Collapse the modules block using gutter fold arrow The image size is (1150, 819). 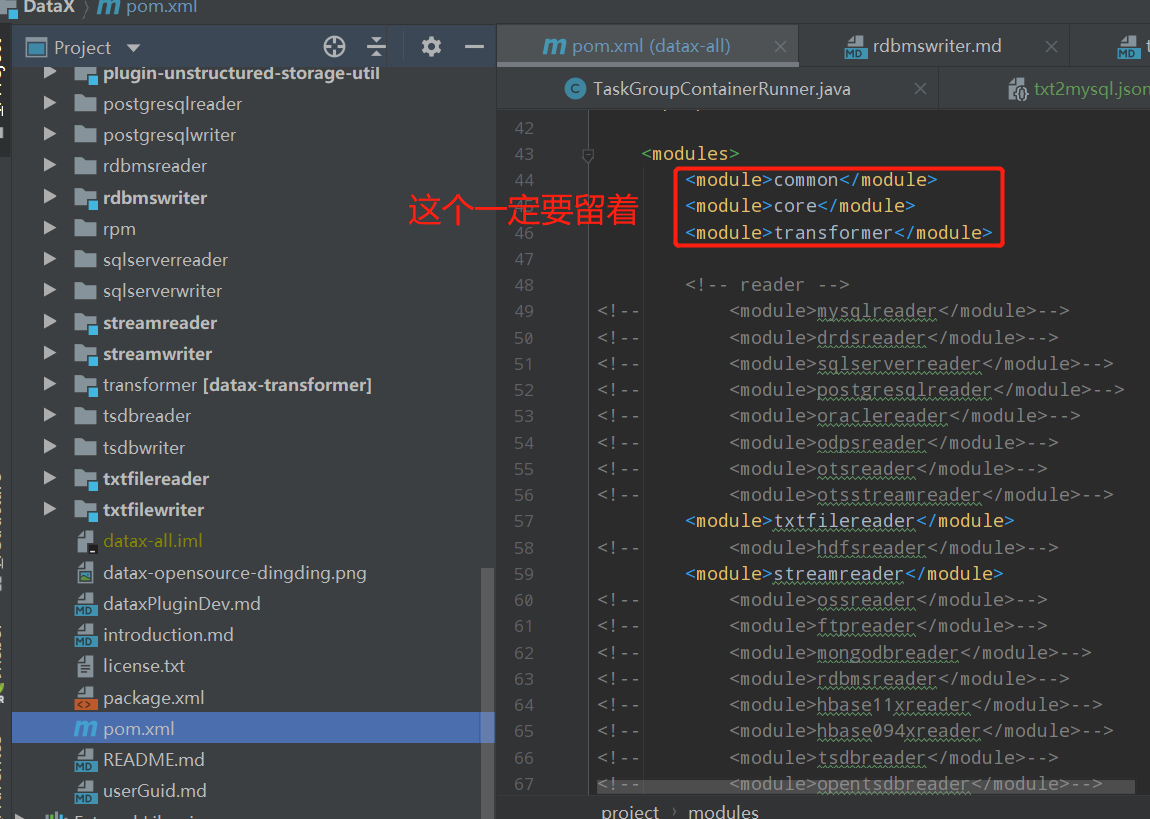coord(587,153)
